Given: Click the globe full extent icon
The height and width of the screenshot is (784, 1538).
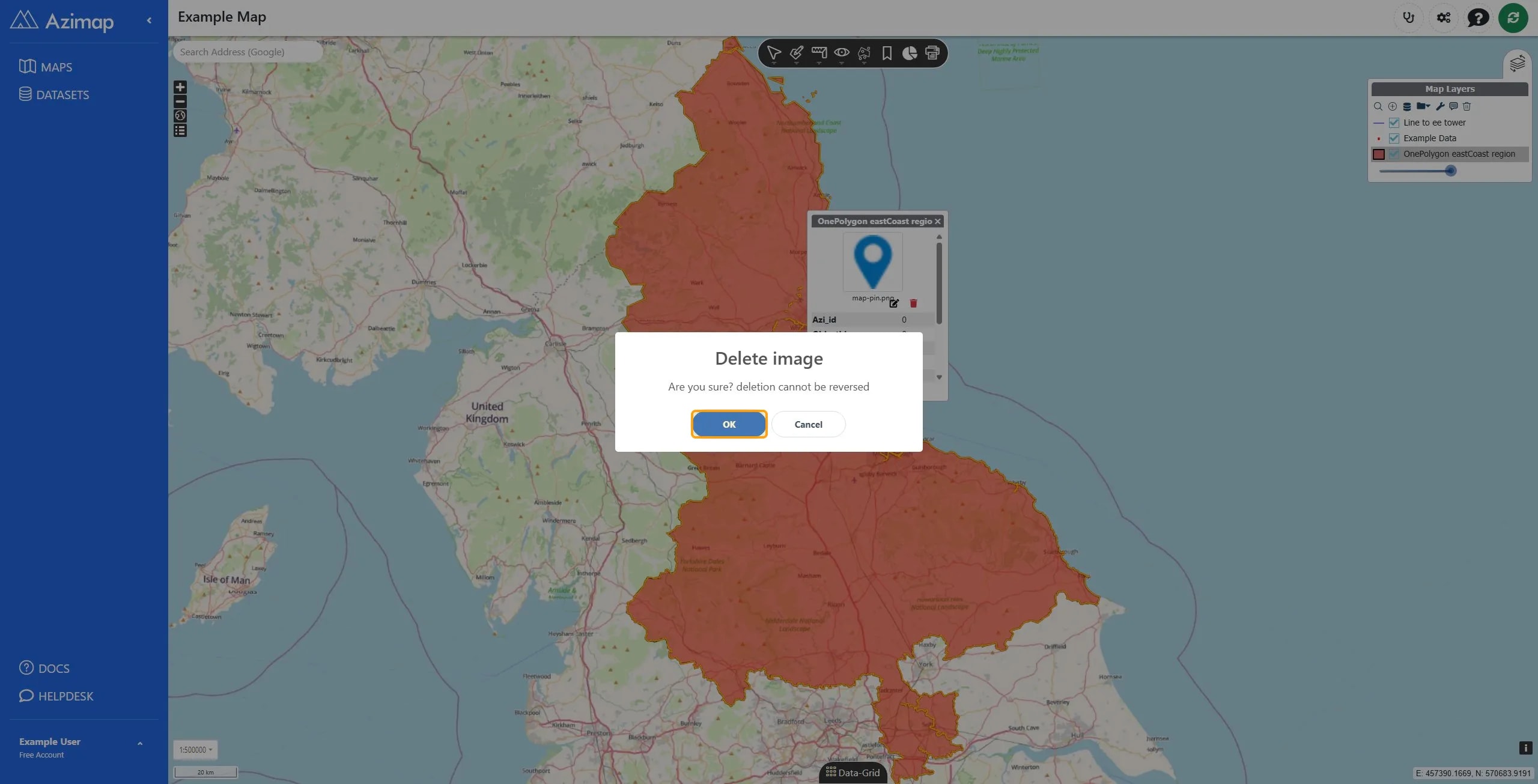Looking at the screenshot, I should (x=180, y=116).
